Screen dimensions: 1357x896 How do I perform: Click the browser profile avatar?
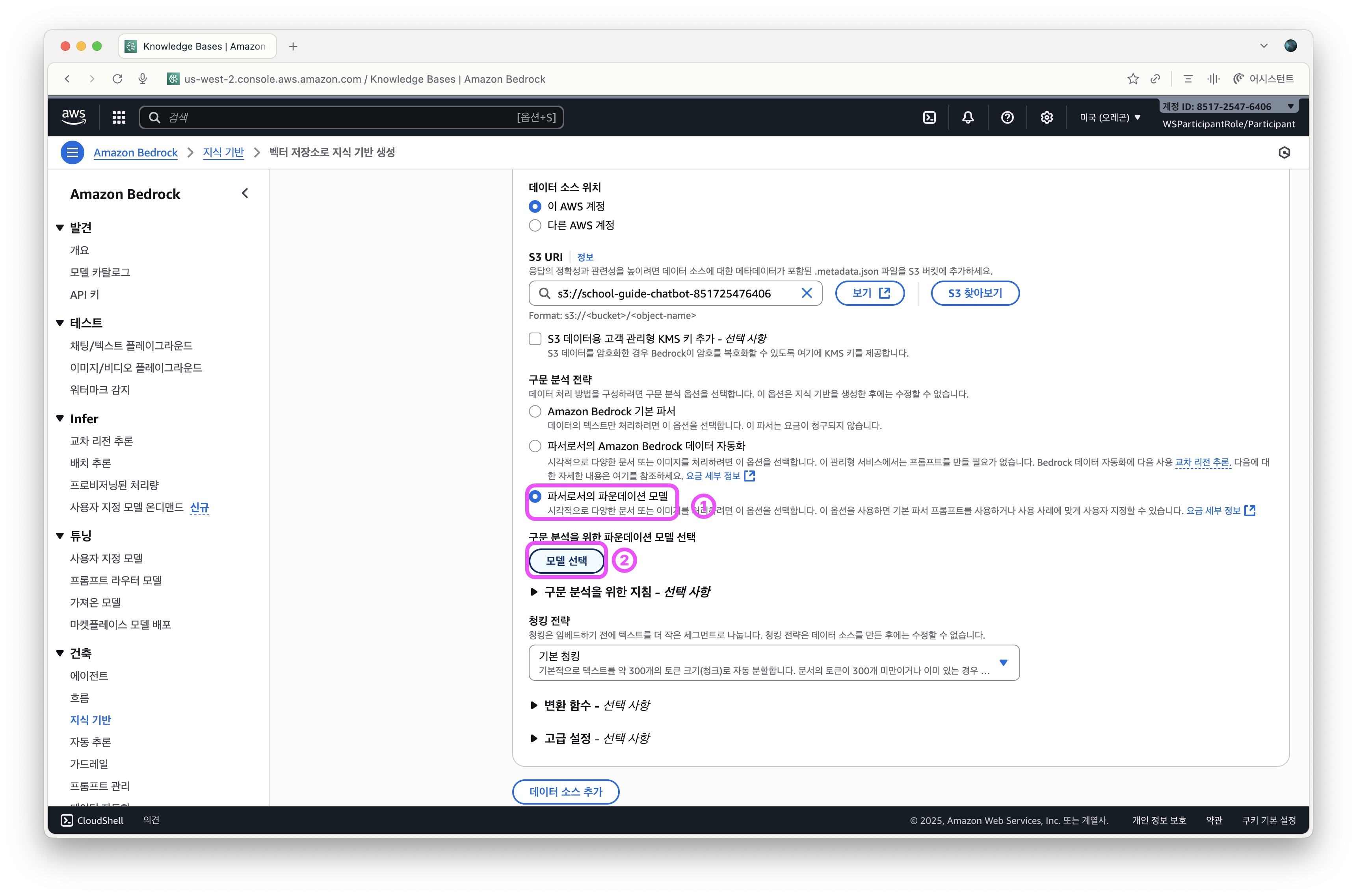click(1290, 46)
